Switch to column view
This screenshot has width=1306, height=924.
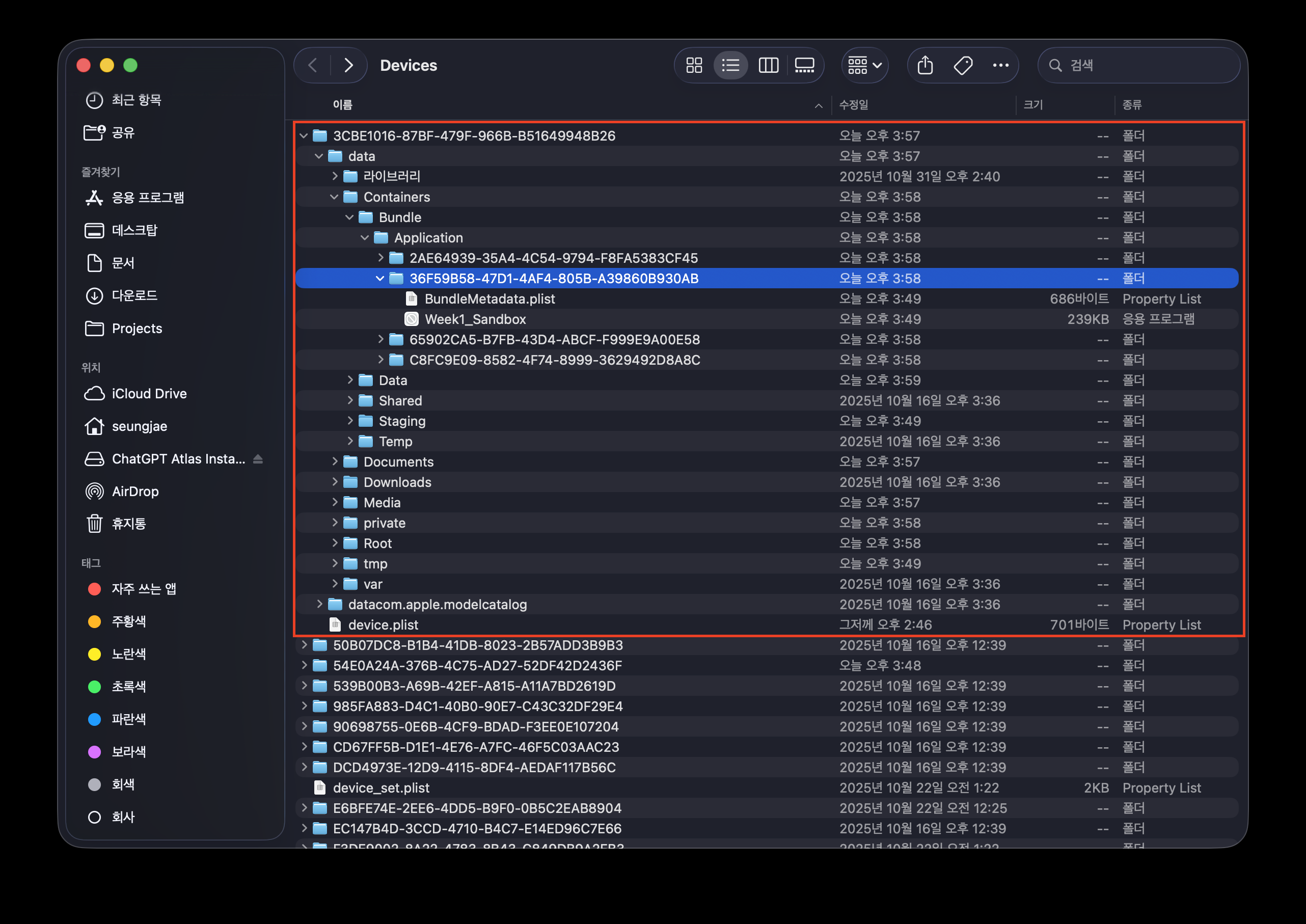click(x=768, y=65)
